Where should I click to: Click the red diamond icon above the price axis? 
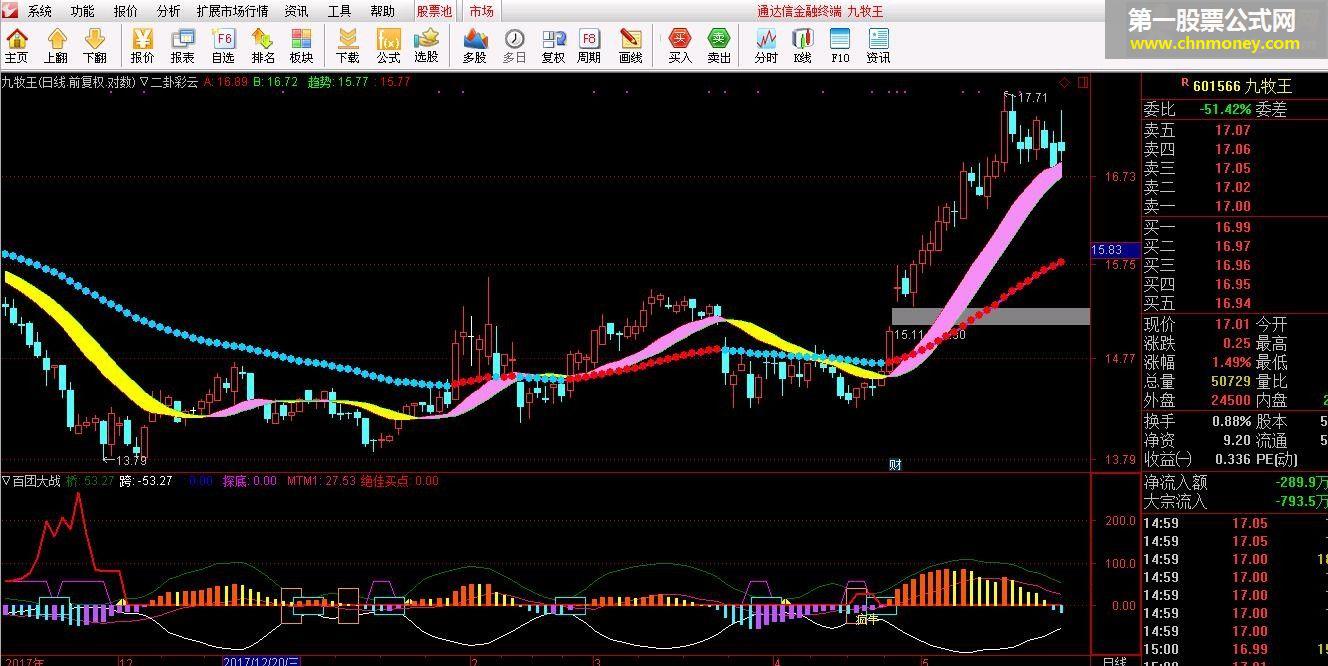1064,82
